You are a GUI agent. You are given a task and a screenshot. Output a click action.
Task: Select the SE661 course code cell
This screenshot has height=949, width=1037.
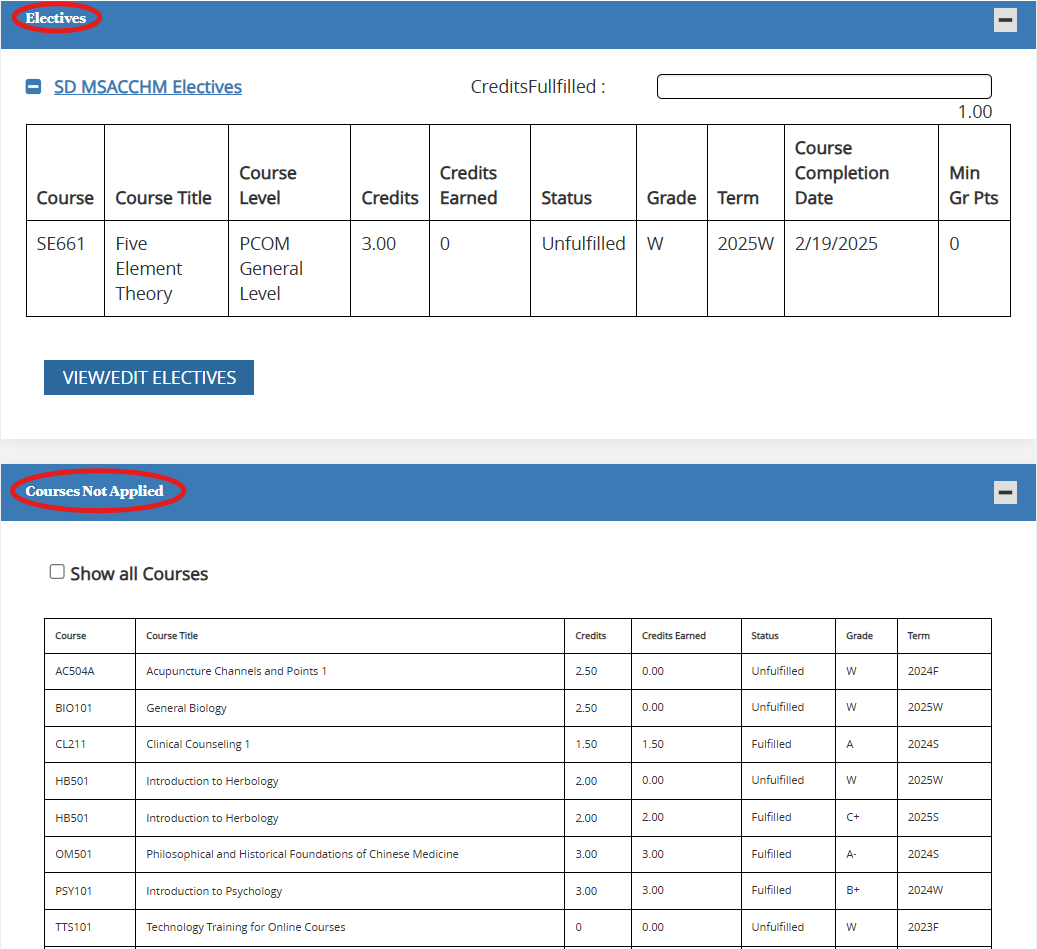[x=62, y=244]
